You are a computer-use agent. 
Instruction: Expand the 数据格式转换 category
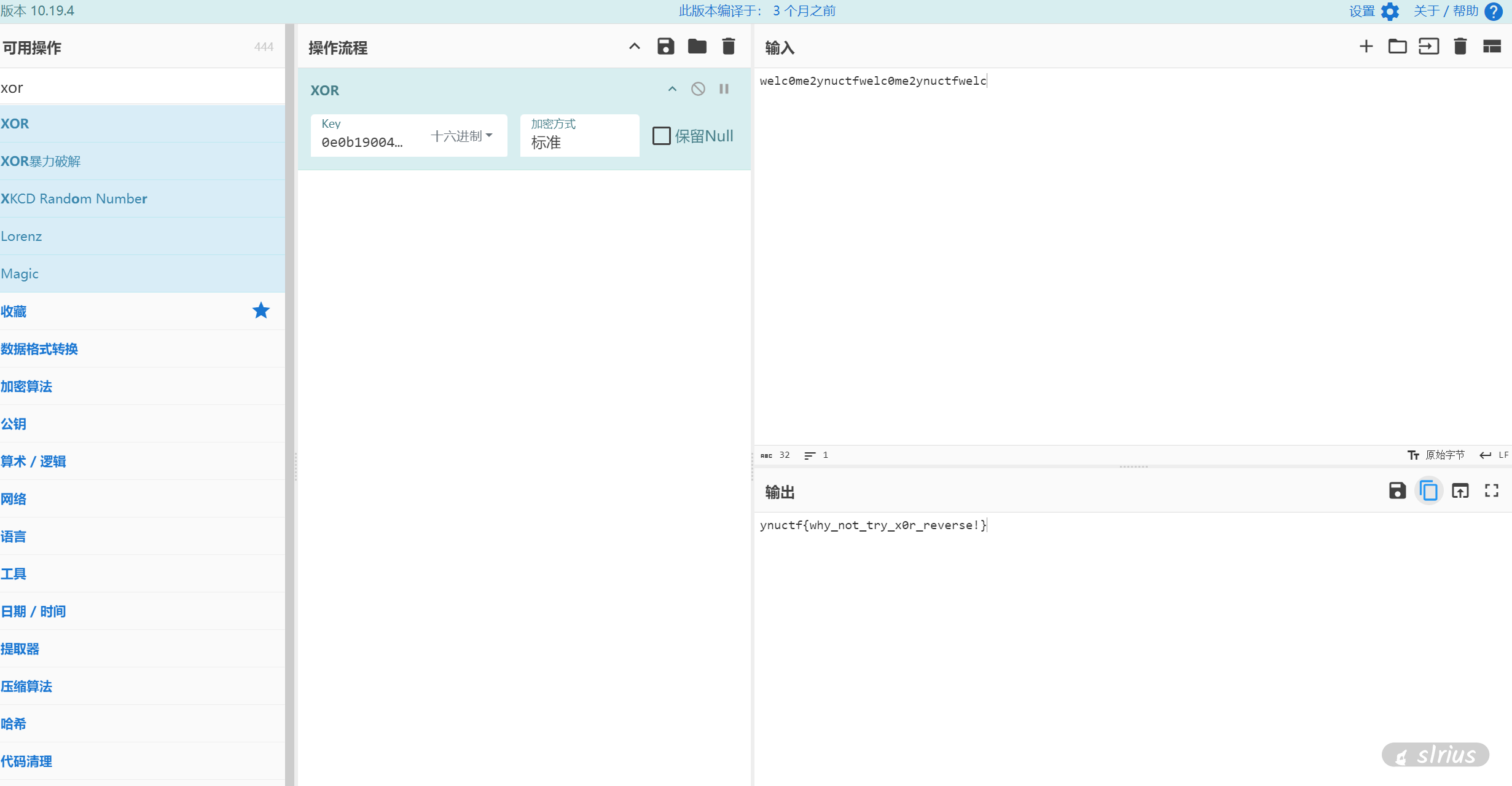(39, 349)
